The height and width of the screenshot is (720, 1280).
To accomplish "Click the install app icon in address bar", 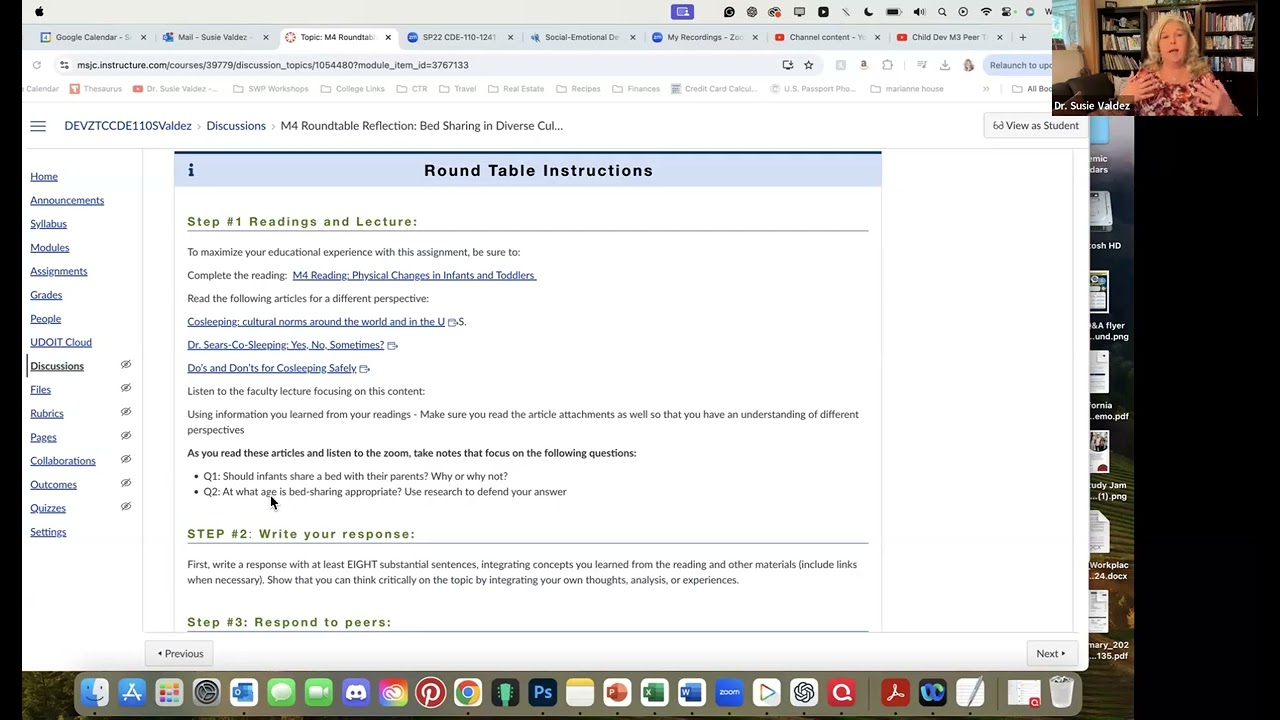I will 788,65.
